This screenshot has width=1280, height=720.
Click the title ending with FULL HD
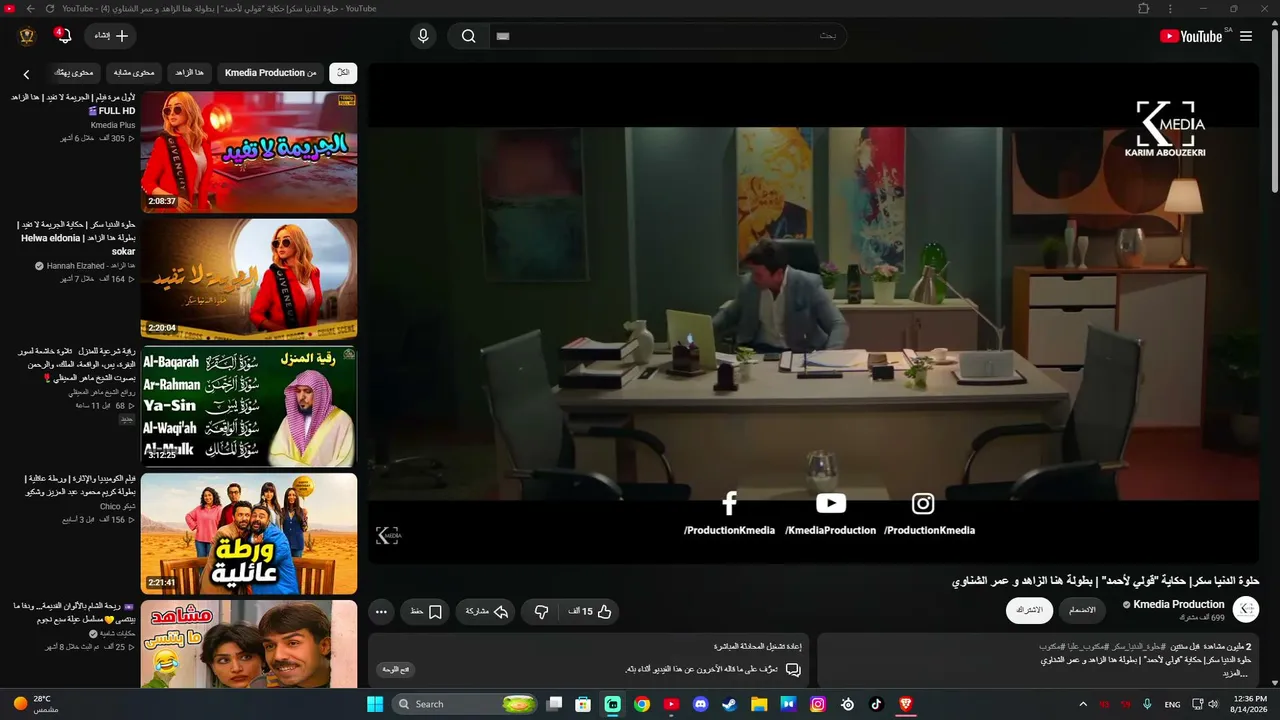[x=74, y=104]
